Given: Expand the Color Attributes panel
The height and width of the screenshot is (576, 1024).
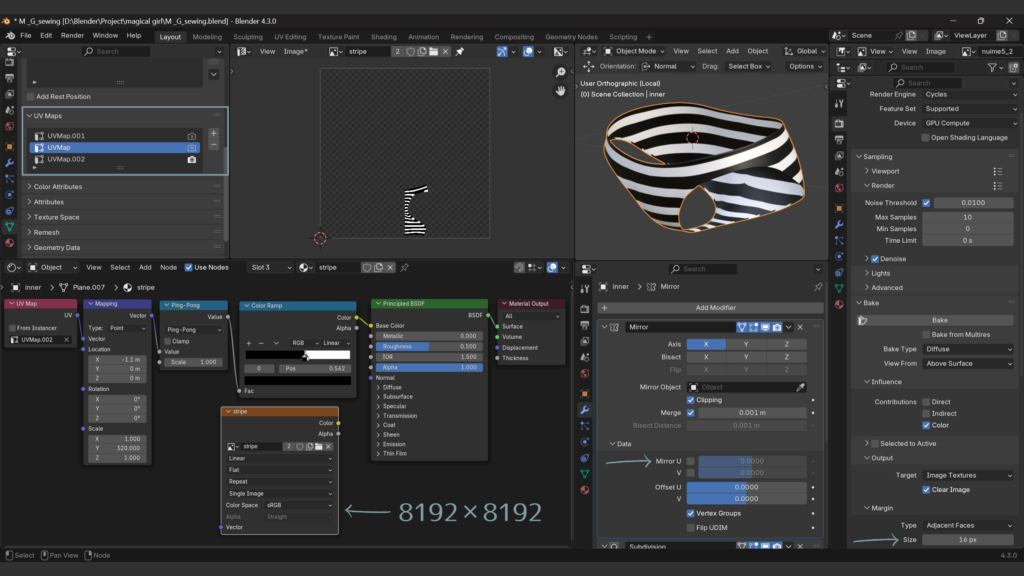Looking at the screenshot, I should [x=58, y=187].
